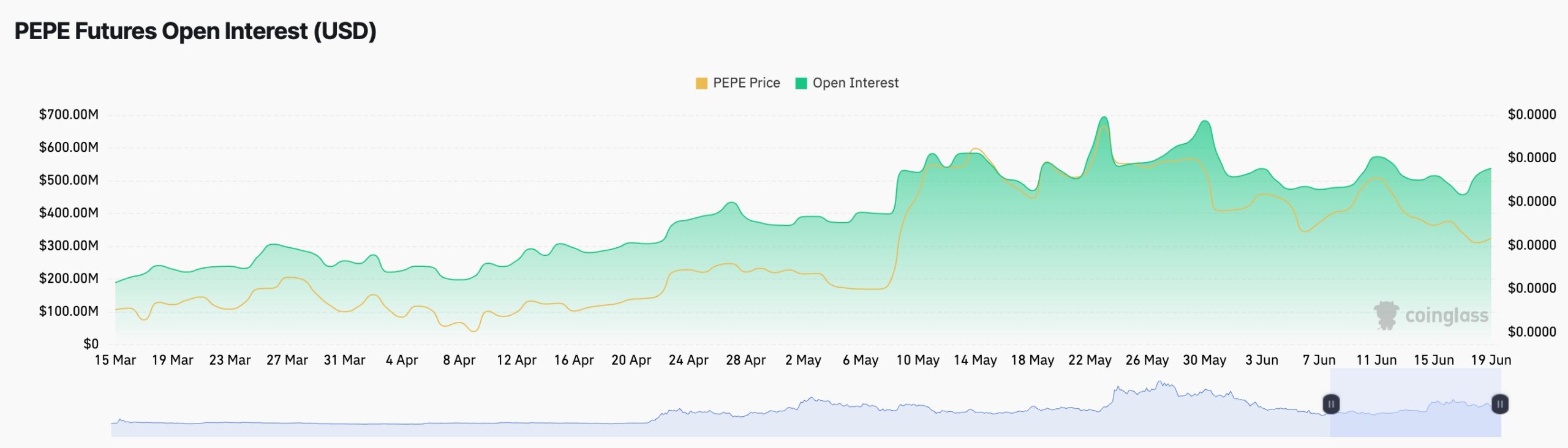
Task: Click the highlighted selection window in navigator
Action: point(1415,403)
